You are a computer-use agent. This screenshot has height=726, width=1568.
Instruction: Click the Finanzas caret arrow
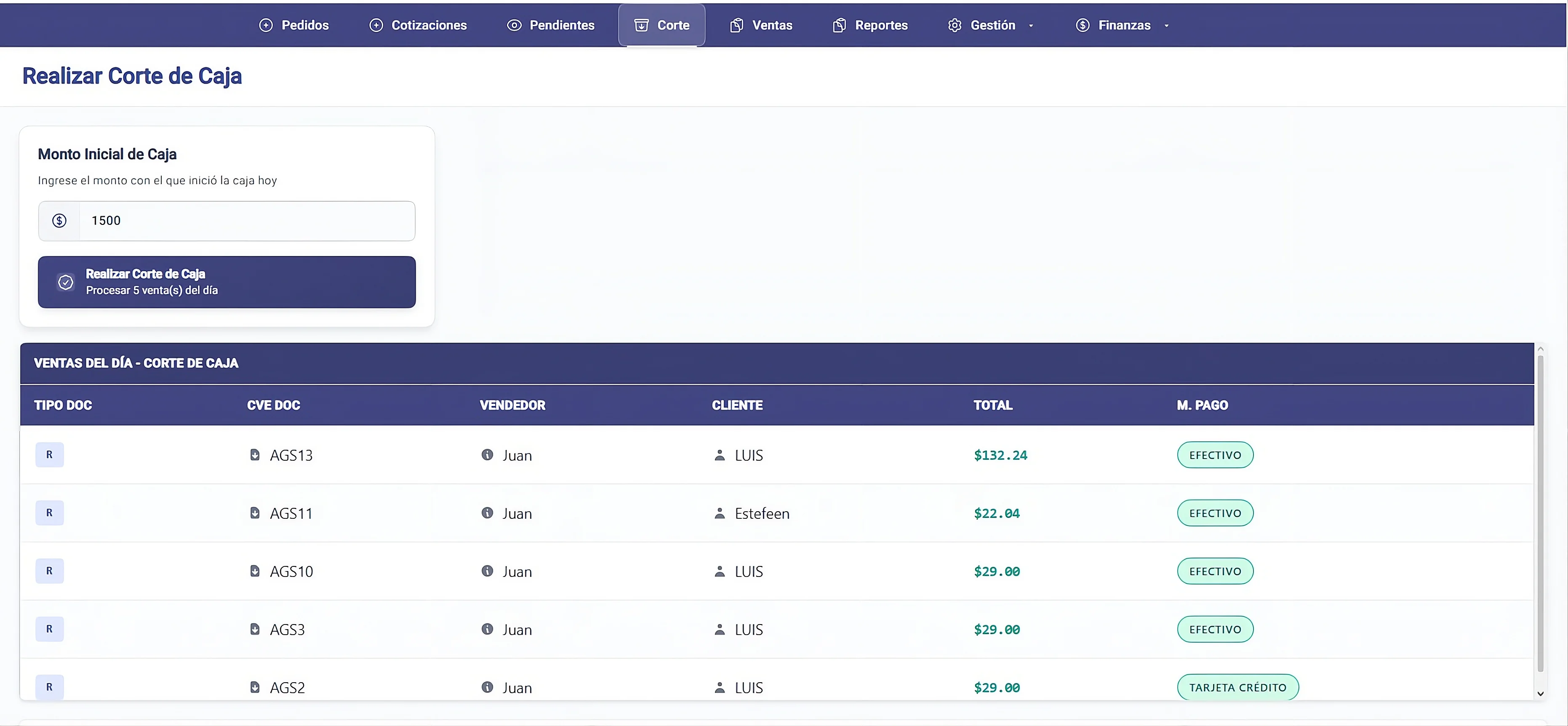click(1166, 26)
